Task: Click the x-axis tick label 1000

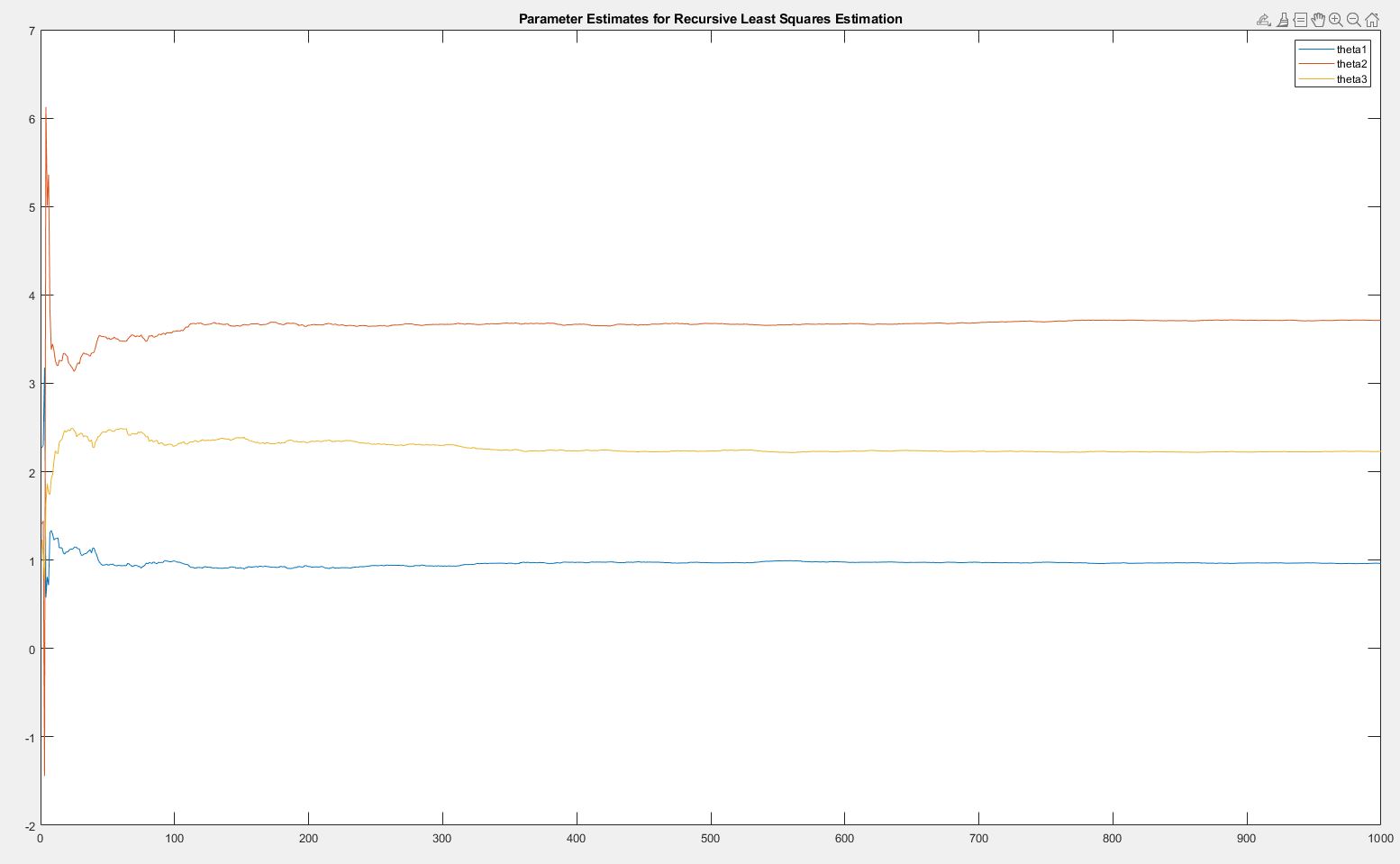Action: [1380, 839]
